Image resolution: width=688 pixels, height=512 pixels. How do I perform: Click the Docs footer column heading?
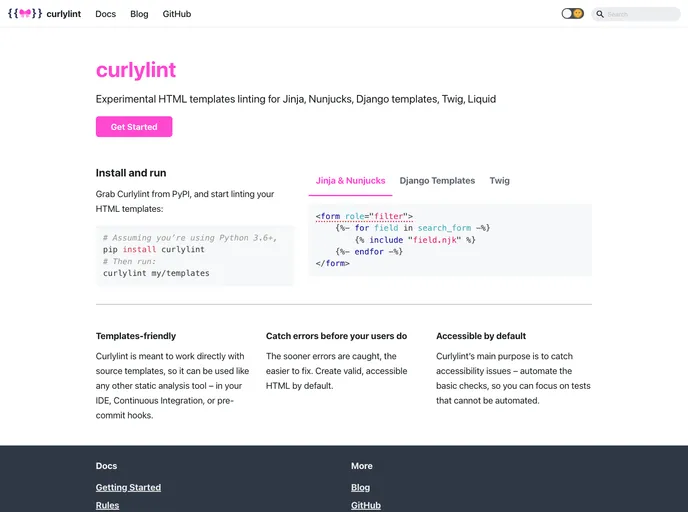[x=106, y=466]
